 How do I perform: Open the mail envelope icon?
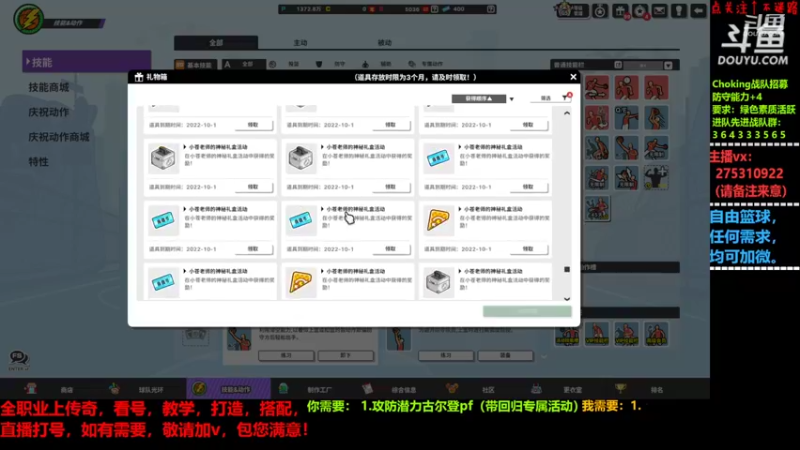coord(660,11)
